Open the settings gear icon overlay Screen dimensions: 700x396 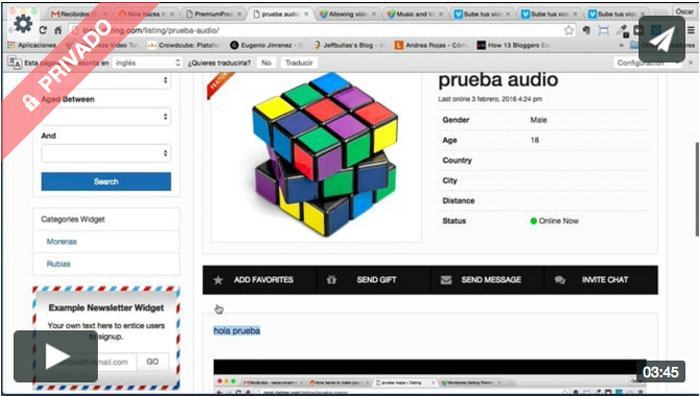pos(23,24)
